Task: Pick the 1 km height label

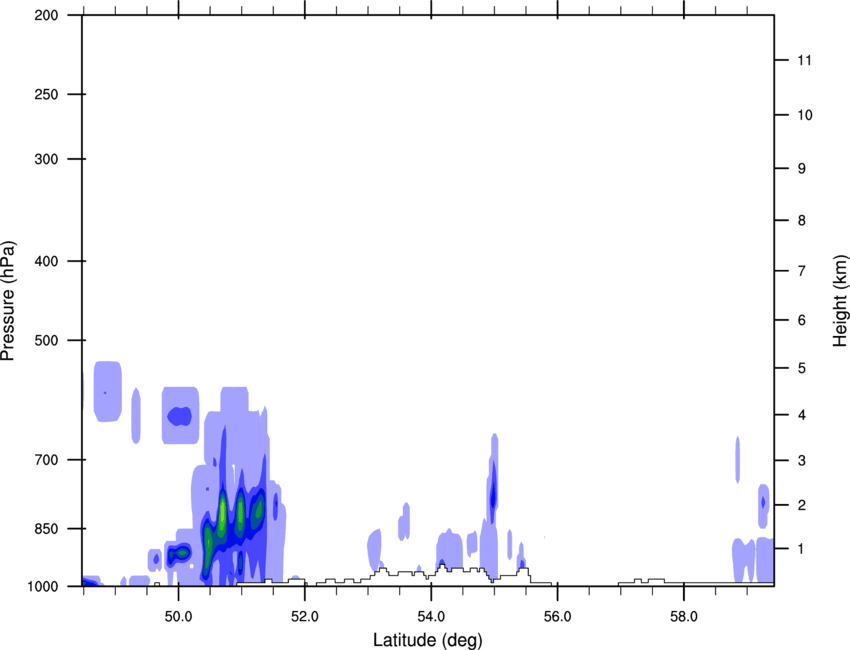Action: point(801,549)
